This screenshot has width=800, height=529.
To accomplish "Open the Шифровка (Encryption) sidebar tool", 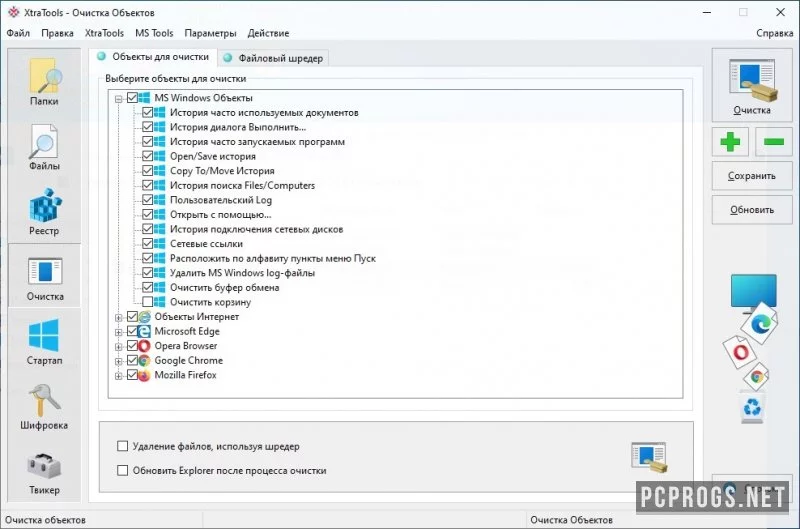I will pos(44,407).
